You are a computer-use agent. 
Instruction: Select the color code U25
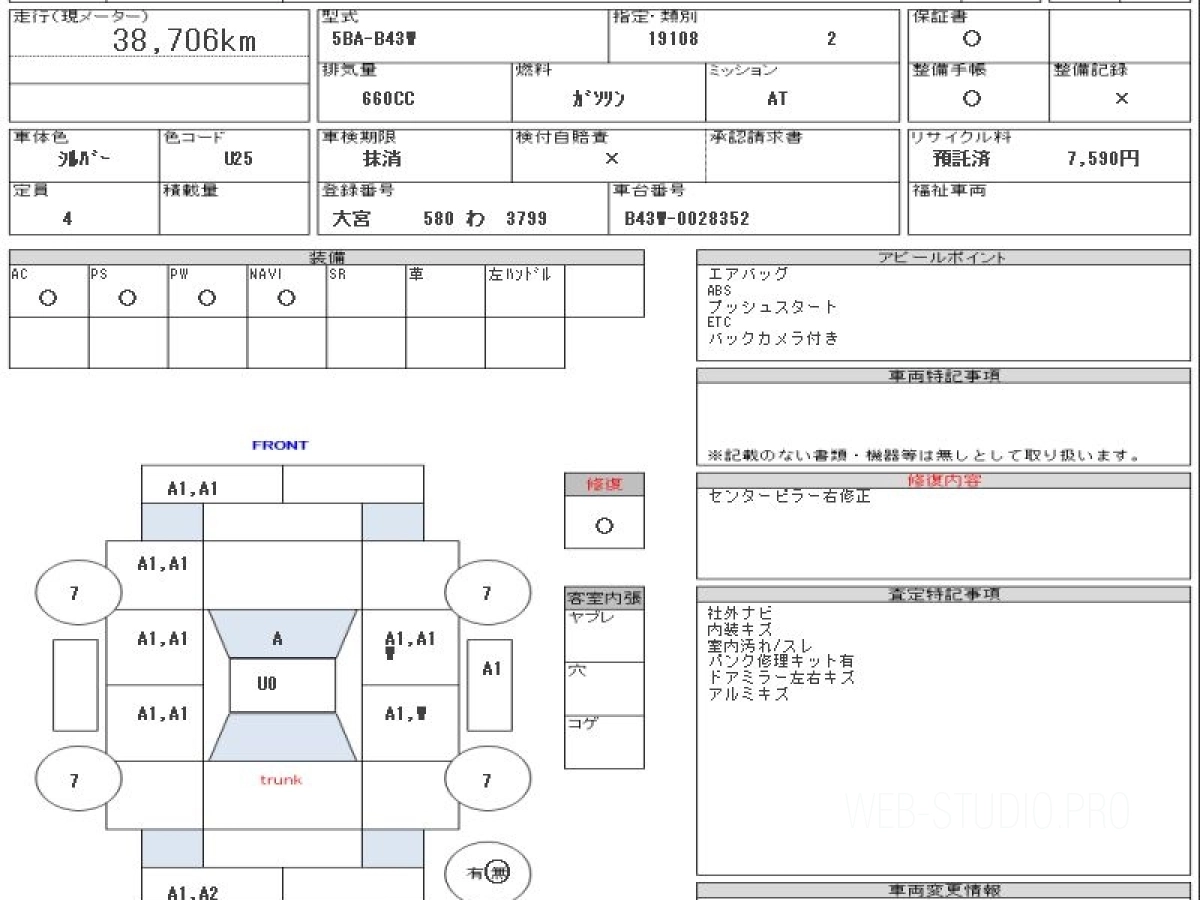(x=238, y=158)
